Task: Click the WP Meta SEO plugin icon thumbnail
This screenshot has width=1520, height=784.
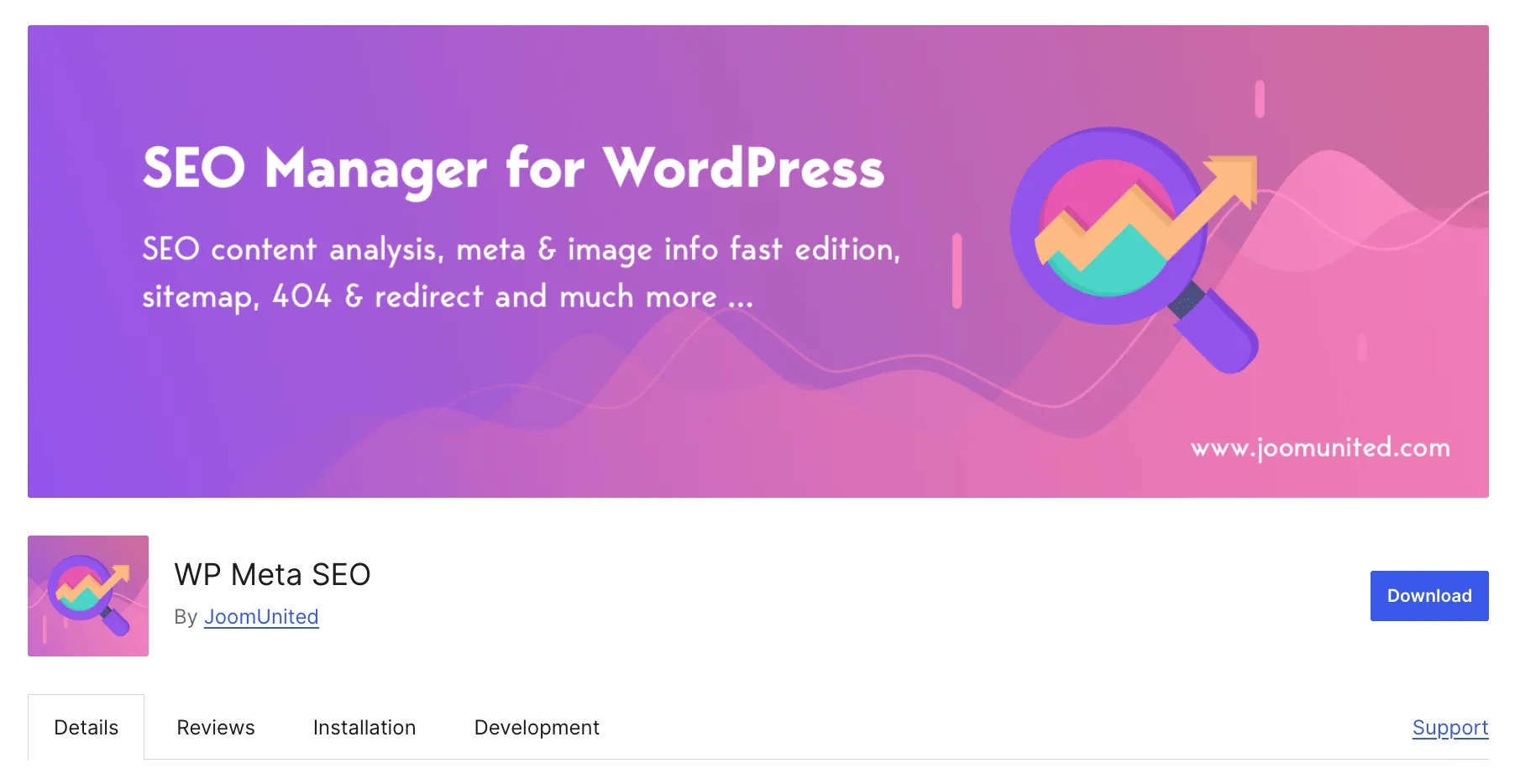Action: click(87, 596)
